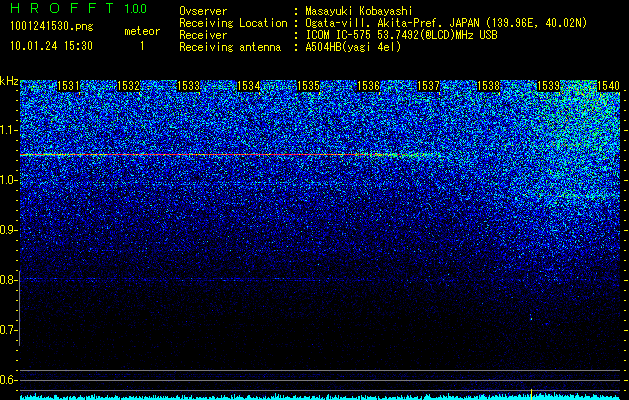The width and height of the screenshot is (629, 400).
Task: Click the yellow spike in the bottom power graph
Action: pos(532,394)
